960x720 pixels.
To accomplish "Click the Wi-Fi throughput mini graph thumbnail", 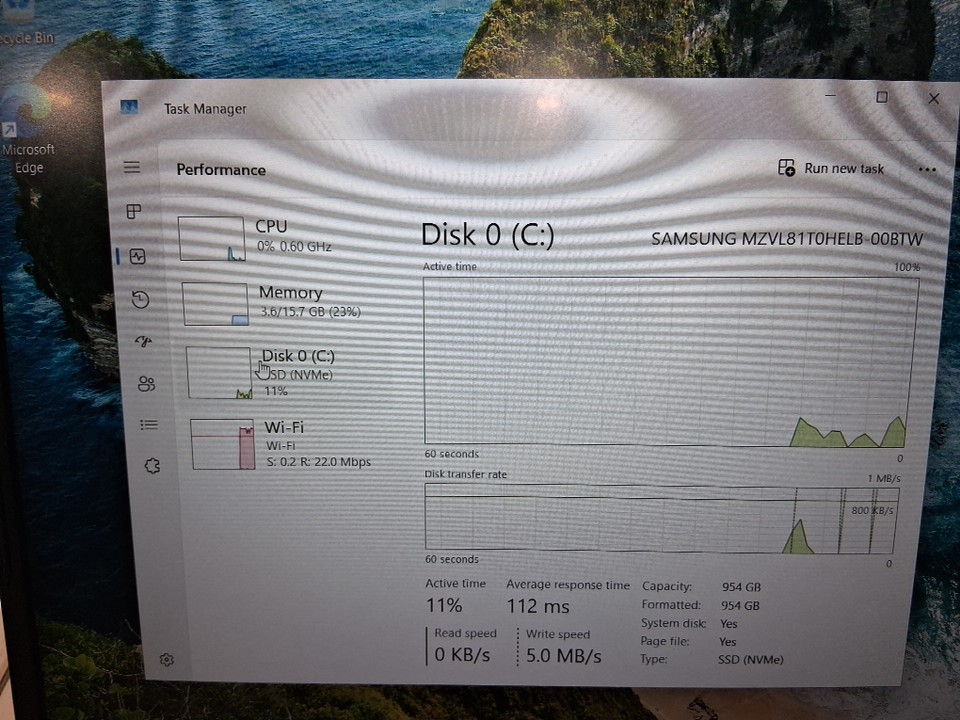I will tap(223, 444).
